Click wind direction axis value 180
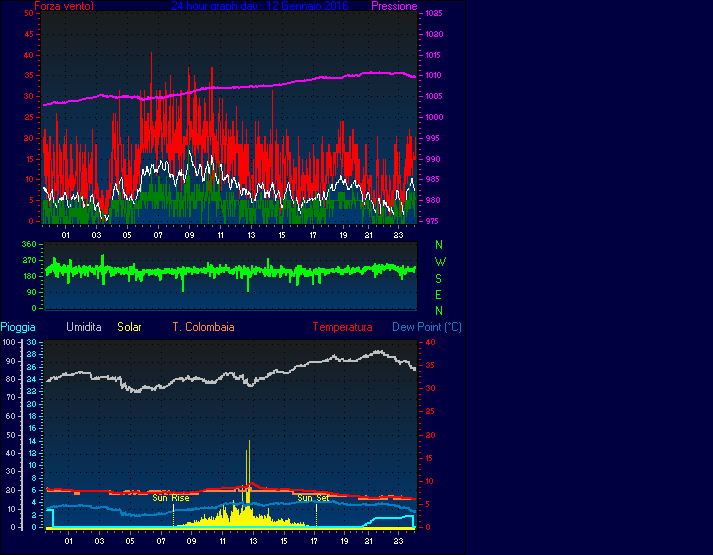This screenshot has width=713, height=555. click(29, 276)
